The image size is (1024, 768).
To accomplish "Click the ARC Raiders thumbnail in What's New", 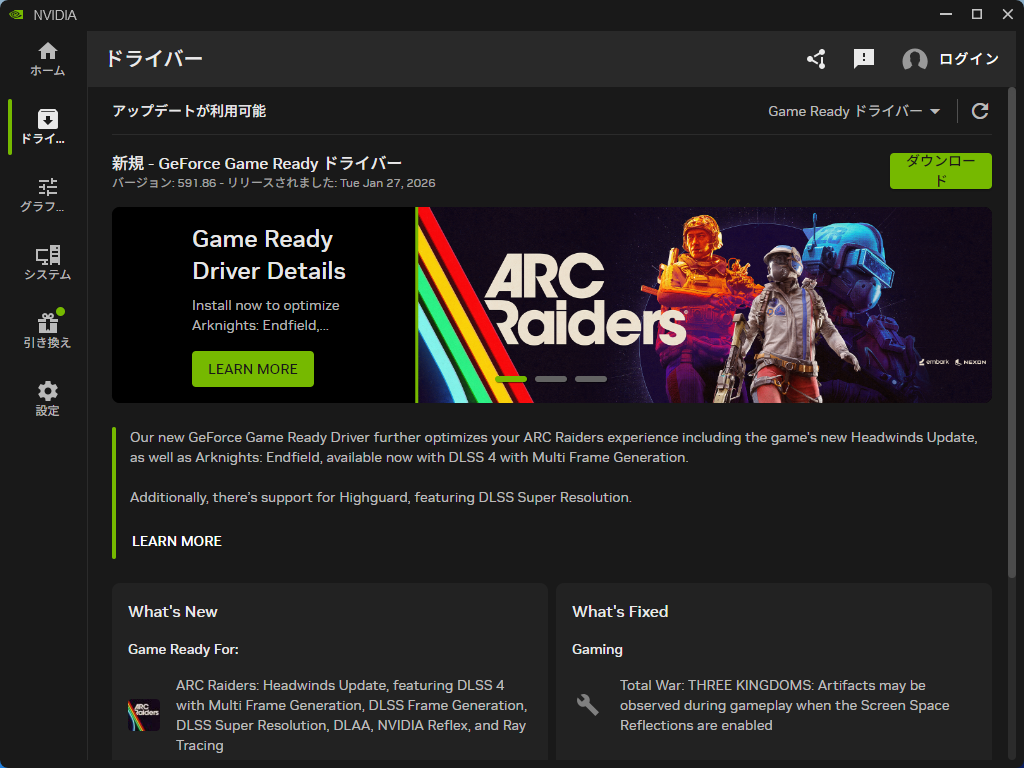I will tap(143, 716).
